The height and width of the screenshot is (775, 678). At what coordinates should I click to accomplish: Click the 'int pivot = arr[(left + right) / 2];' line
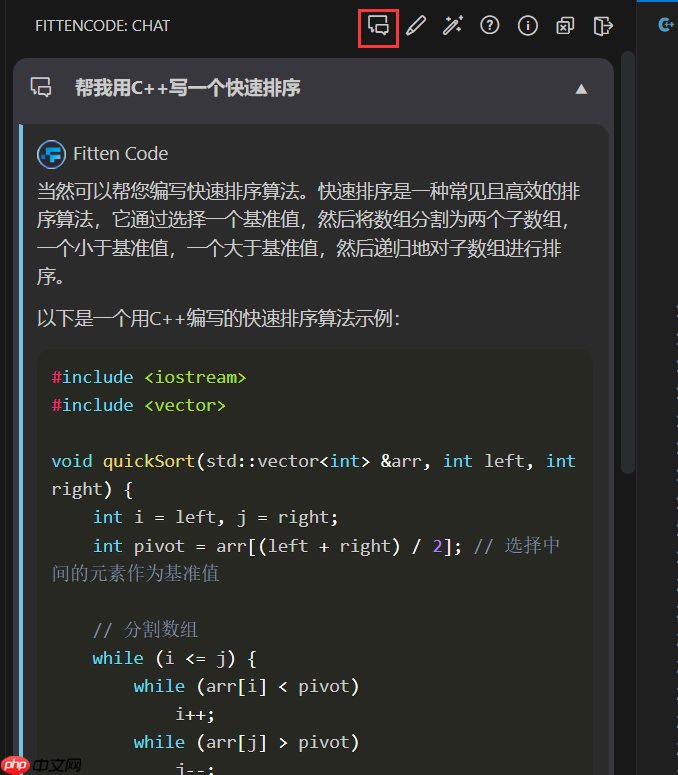(277, 546)
